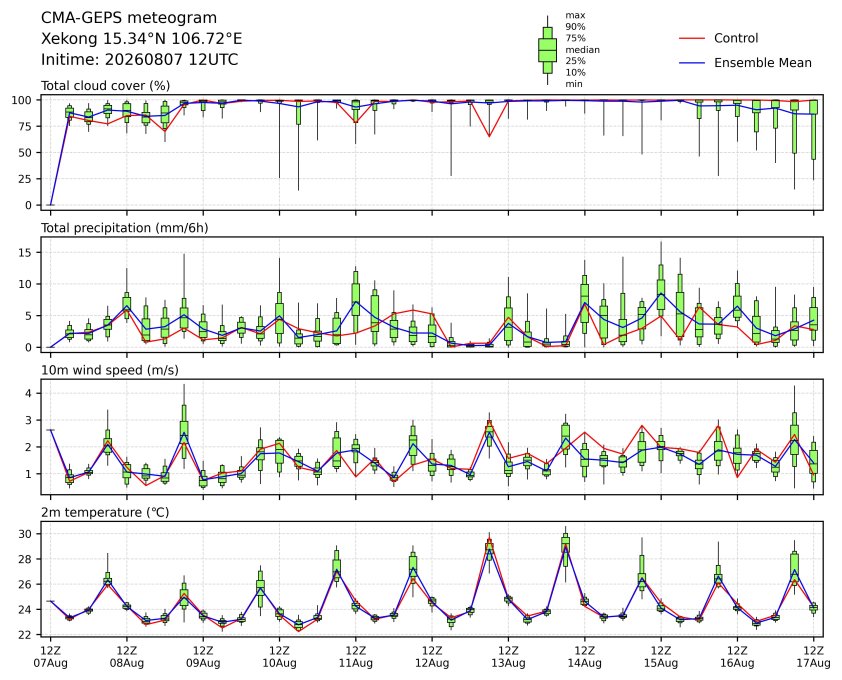Select the Ensemble Mean legend label
Image resolution: width=842 pixels, height=680 pixels.
point(763,63)
